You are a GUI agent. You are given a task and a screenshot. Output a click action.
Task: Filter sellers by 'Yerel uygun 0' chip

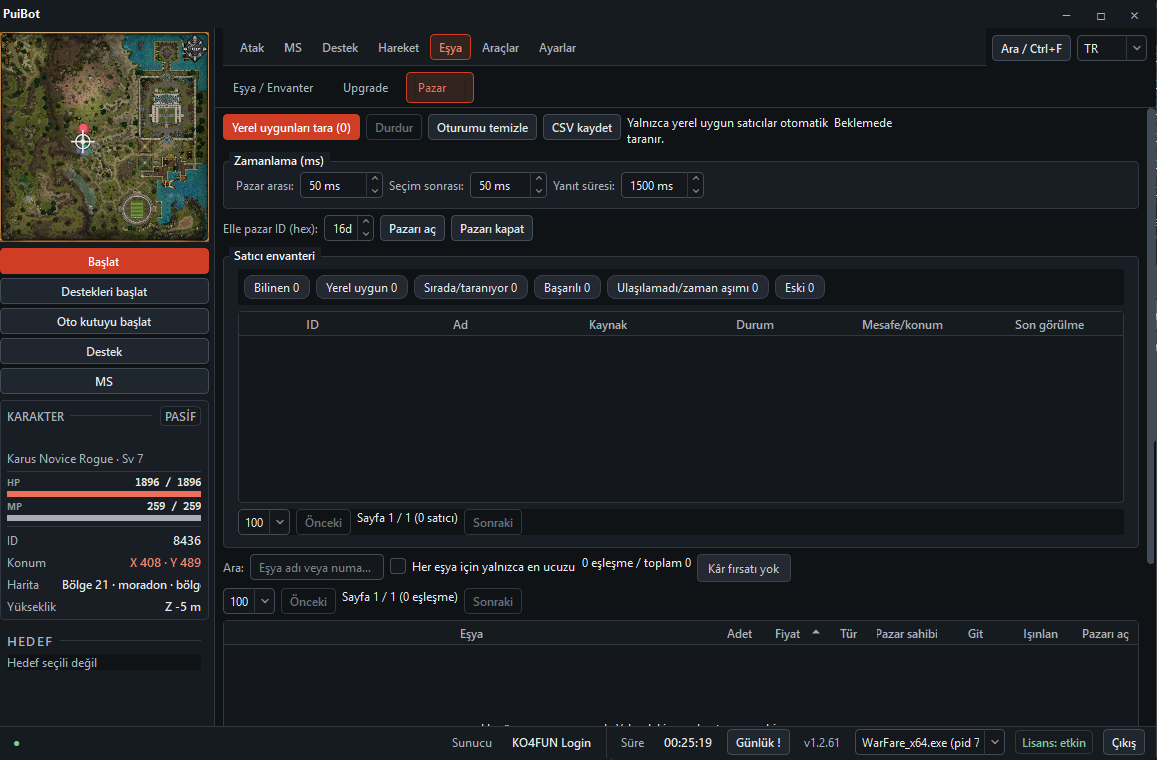click(362, 288)
